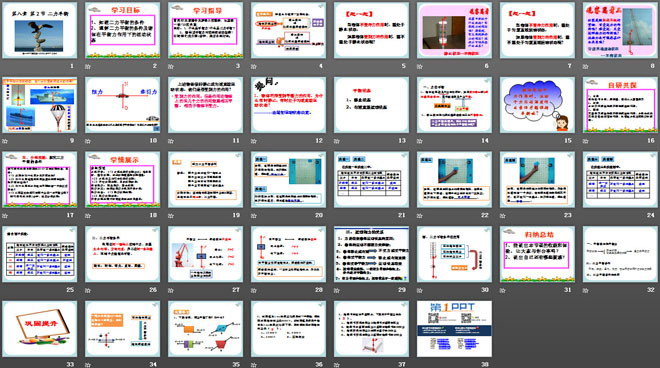Select the 学情展示 slide thumbnail
This screenshot has width=660, height=368.
(x=122, y=180)
